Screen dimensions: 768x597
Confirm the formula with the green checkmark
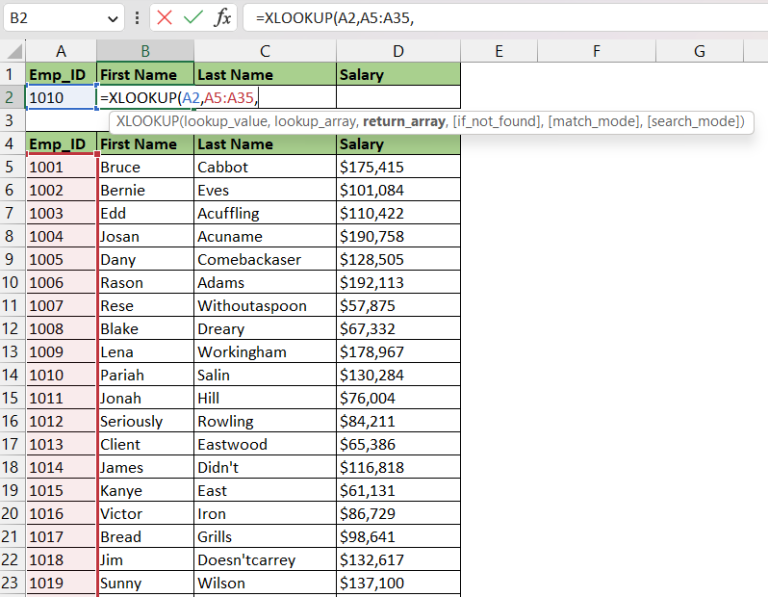pos(193,18)
